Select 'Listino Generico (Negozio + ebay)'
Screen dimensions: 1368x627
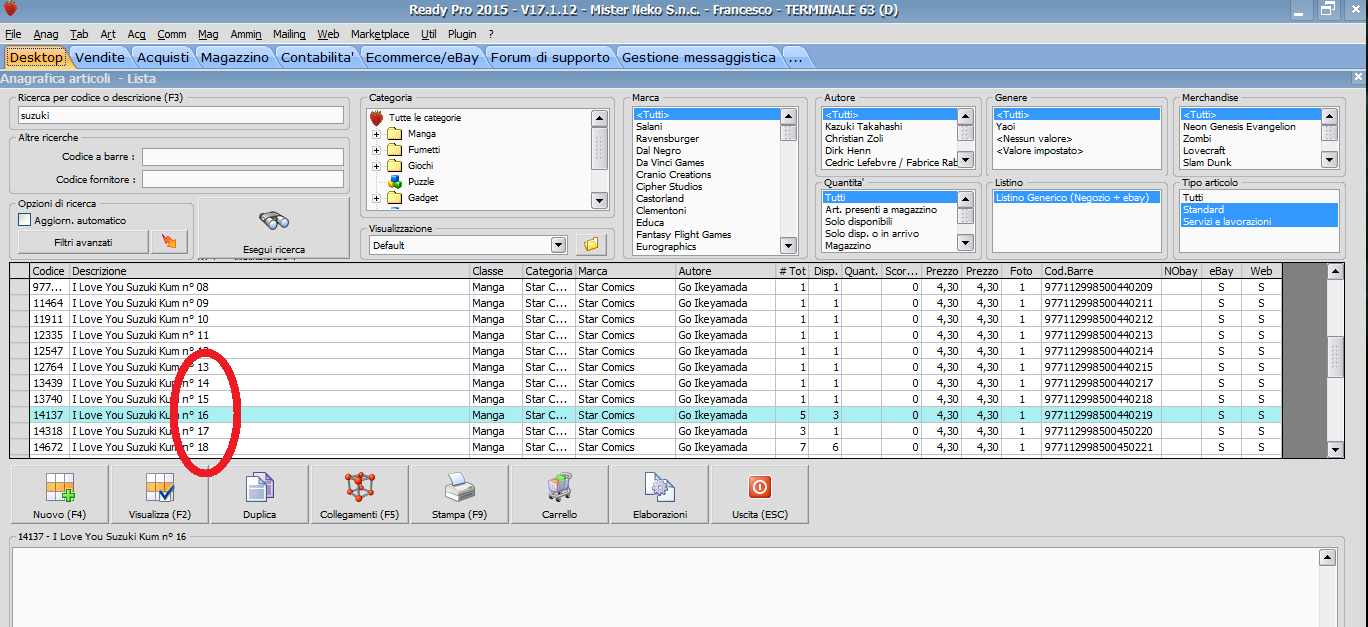click(1075, 198)
